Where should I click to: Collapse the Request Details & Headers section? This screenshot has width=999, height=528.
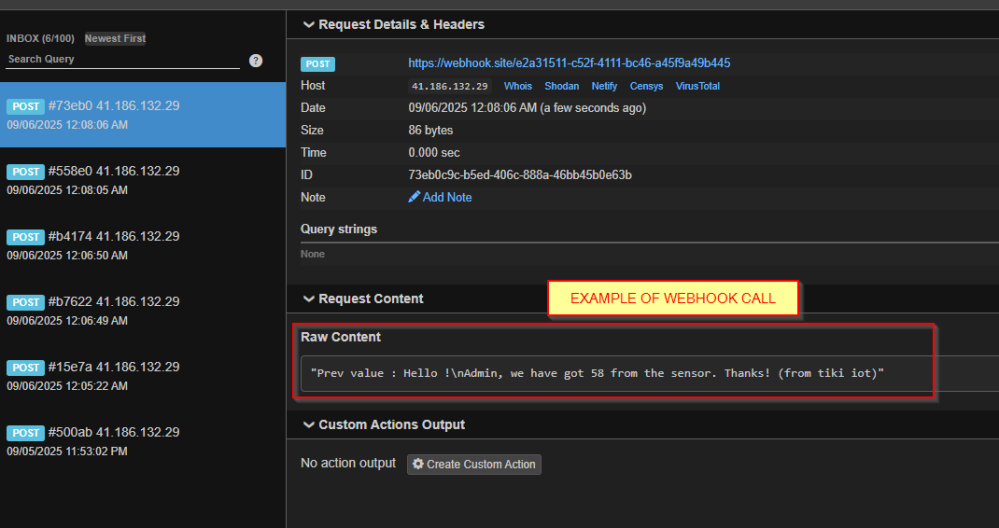pyautogui.click(x=308, y=24)
